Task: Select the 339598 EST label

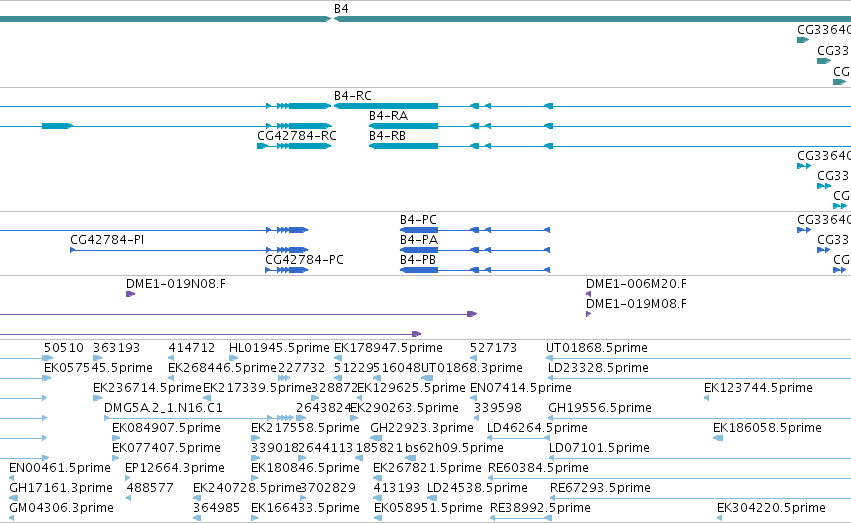Action: (497, 408)
